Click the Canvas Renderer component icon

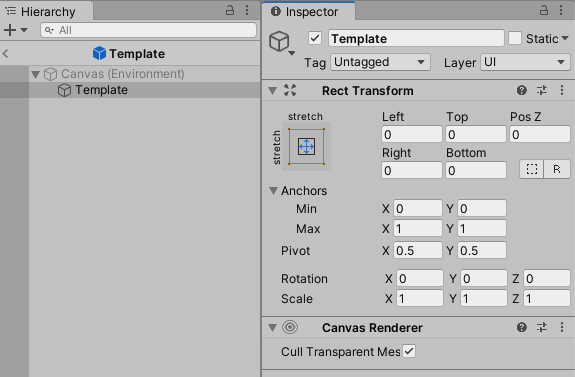click(x=290, y=327)
